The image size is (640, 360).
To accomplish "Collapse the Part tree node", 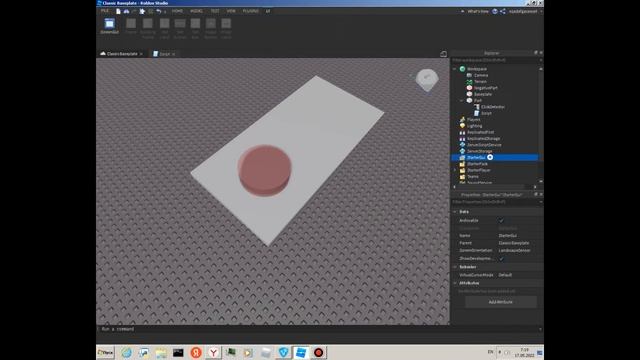I will [x=462, y=100].
